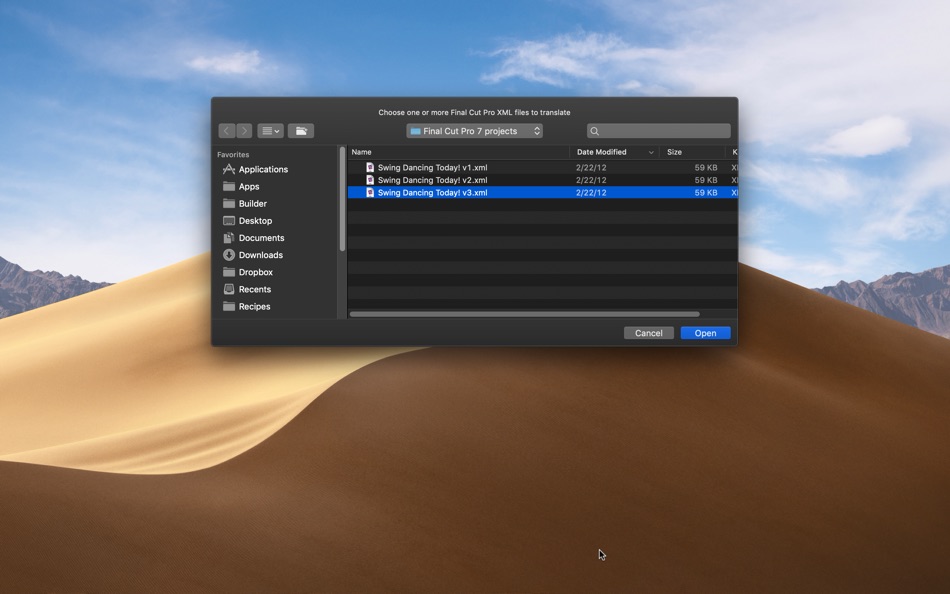Image resolution: width=950 pixels, height=594 pixels.
Task: Click the Recipes folder icon
Action: 229,306
